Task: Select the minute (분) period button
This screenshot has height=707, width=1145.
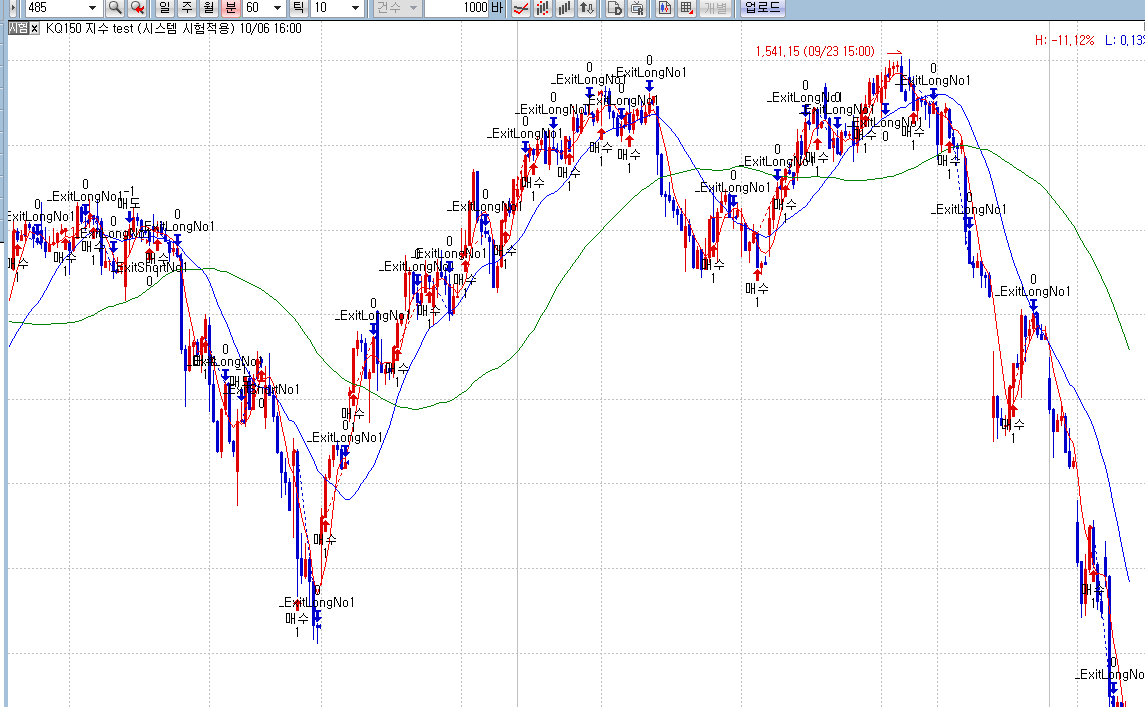Action: coord(231,8)
